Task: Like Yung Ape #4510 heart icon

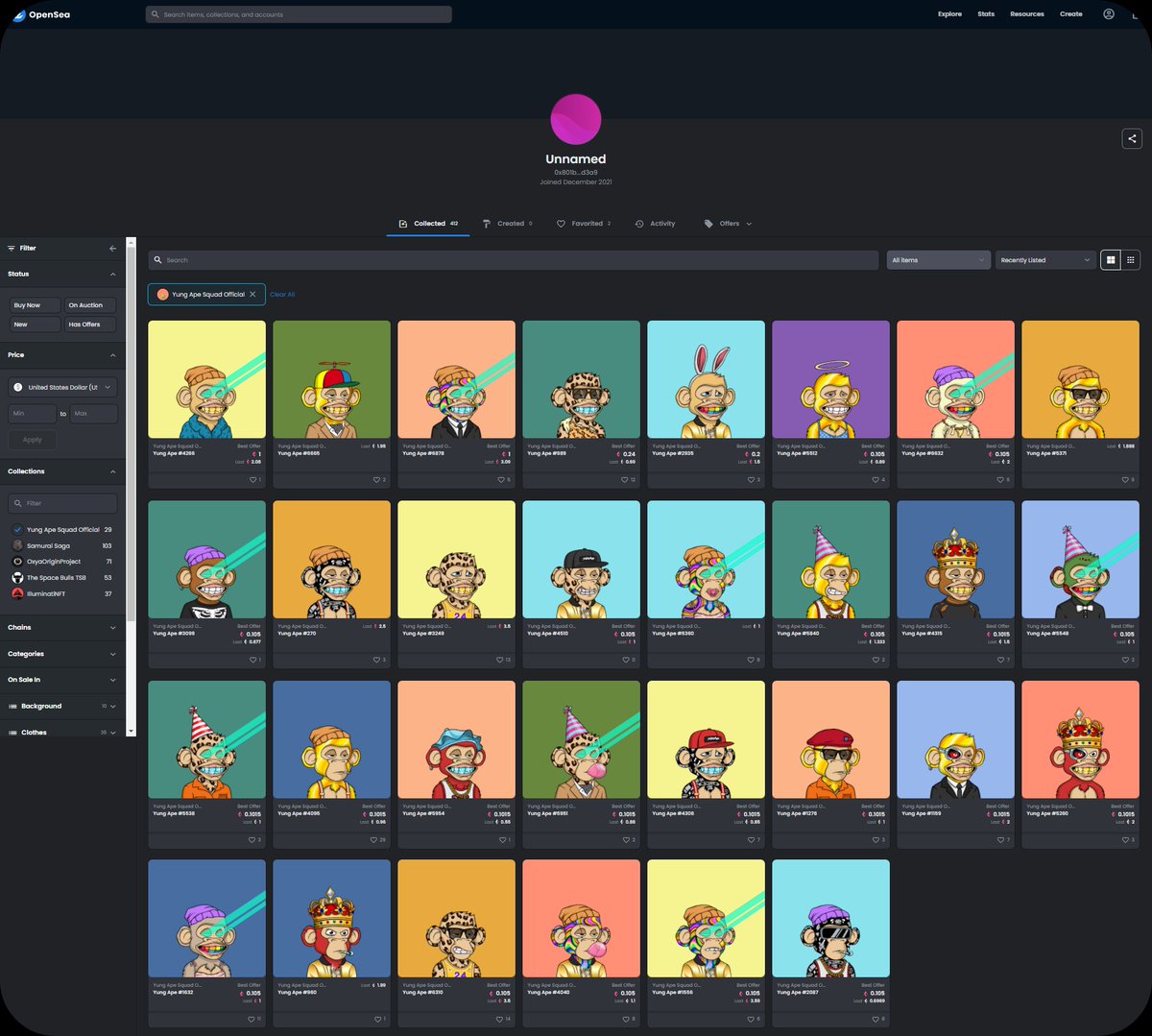Action: (x=628, y=660)
